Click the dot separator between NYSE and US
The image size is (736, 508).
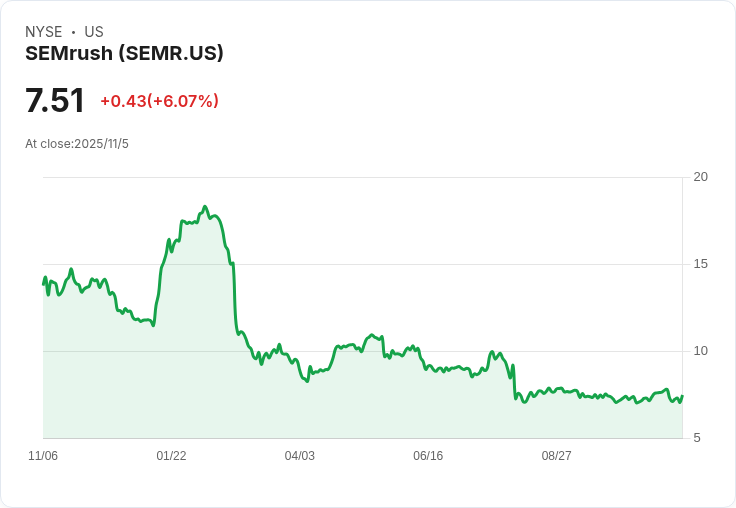(x=73, y=32)
